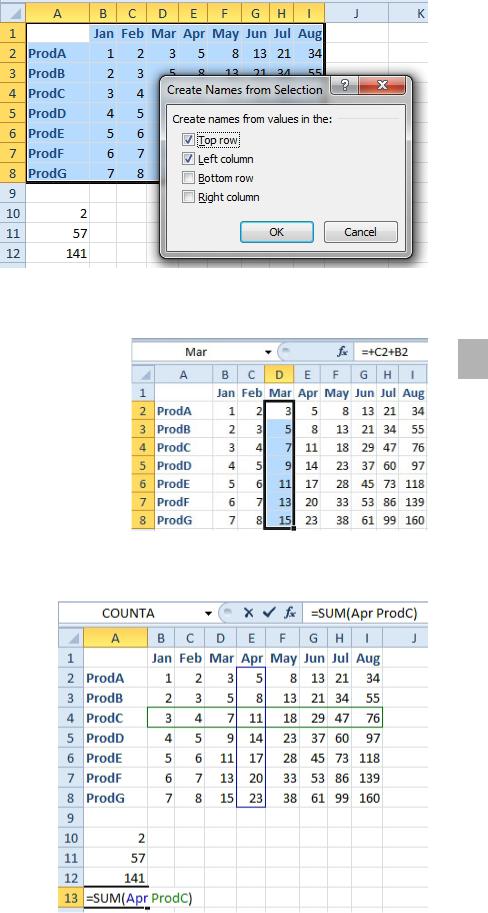Click inside the Name Box containing Mar
Viewport: 488px width, 913px height.
197,352
